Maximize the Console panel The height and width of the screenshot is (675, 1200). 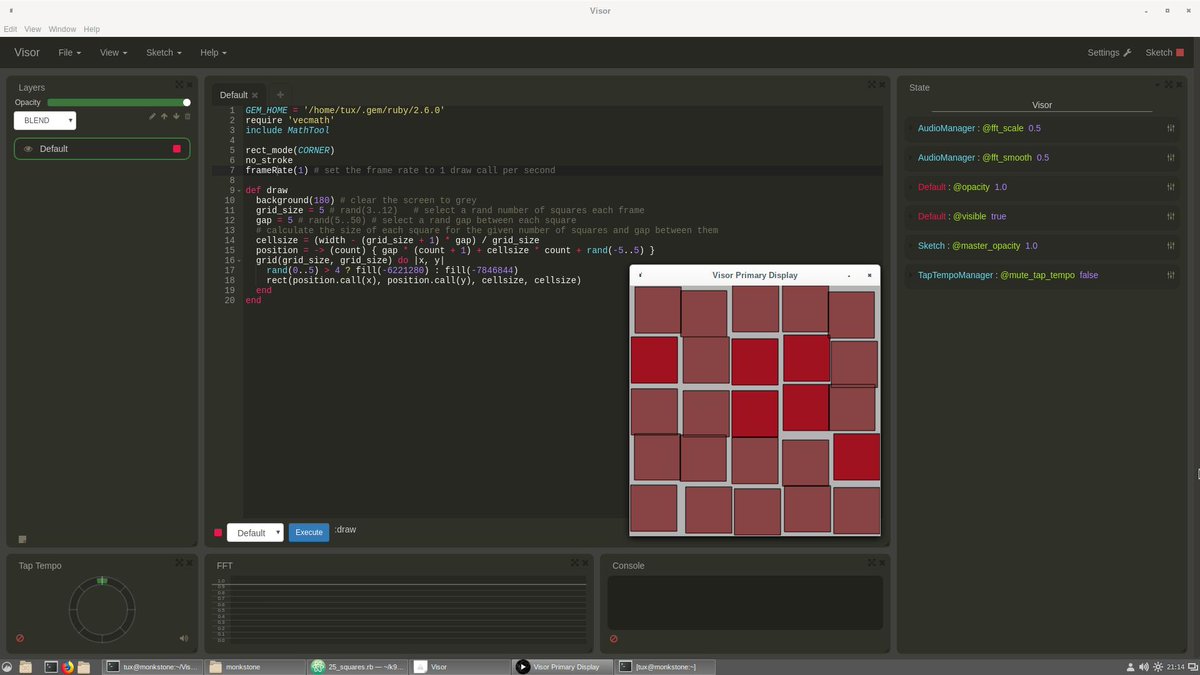point(872,563)
